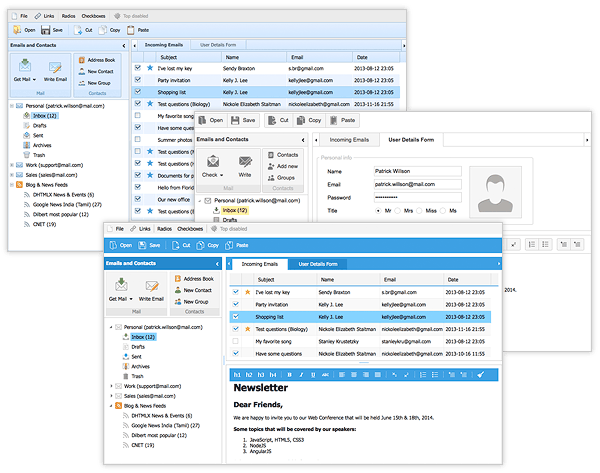Click Write Email icon in the front window
Viewport: 600px width, 473px height.
pos(152,286)
